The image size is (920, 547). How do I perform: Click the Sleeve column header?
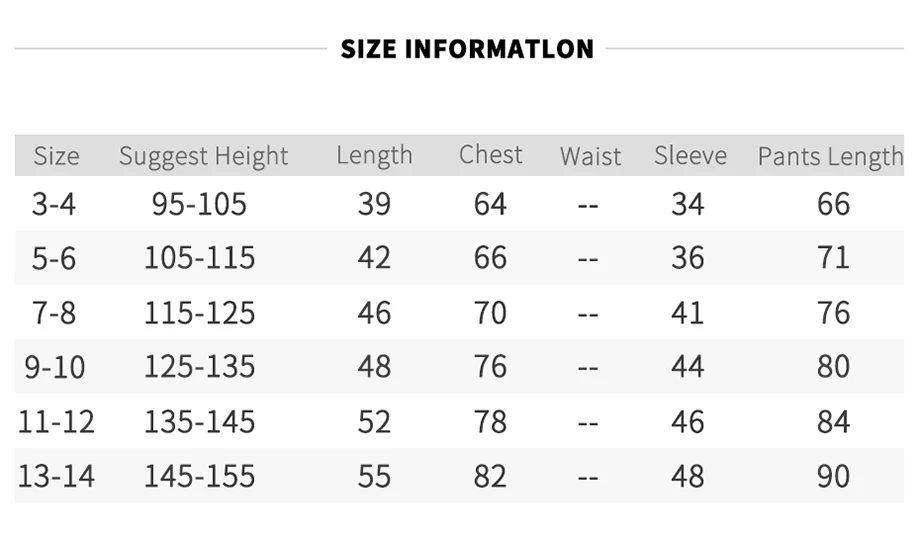click(691, 156)
